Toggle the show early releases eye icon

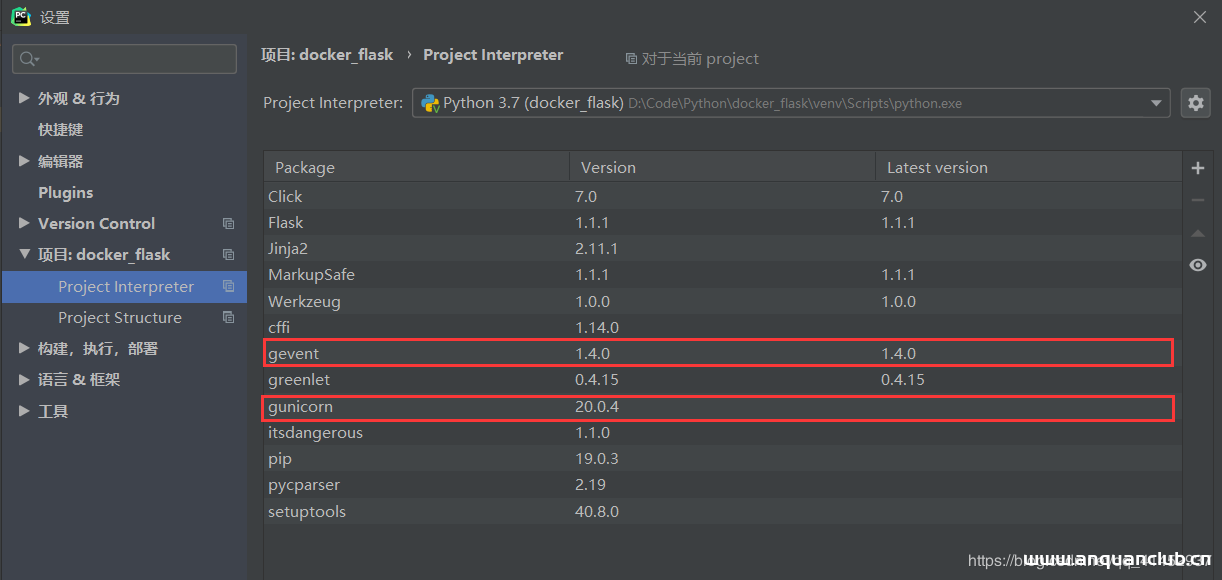coord(1197,265)
